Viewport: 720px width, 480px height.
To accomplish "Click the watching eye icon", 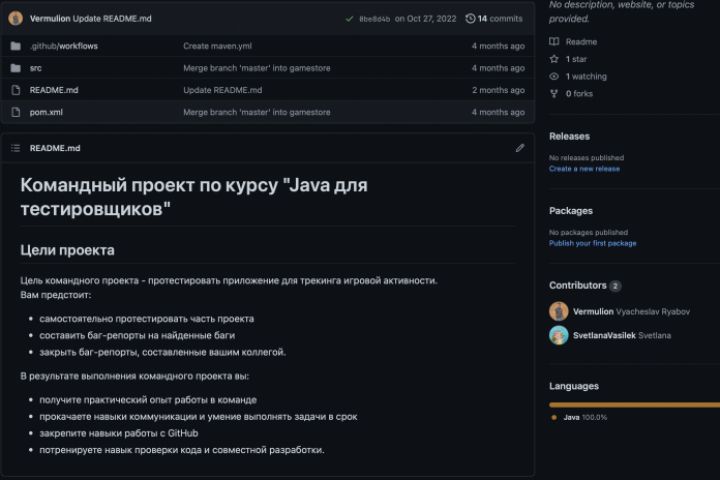I will [x=555, y=76].
